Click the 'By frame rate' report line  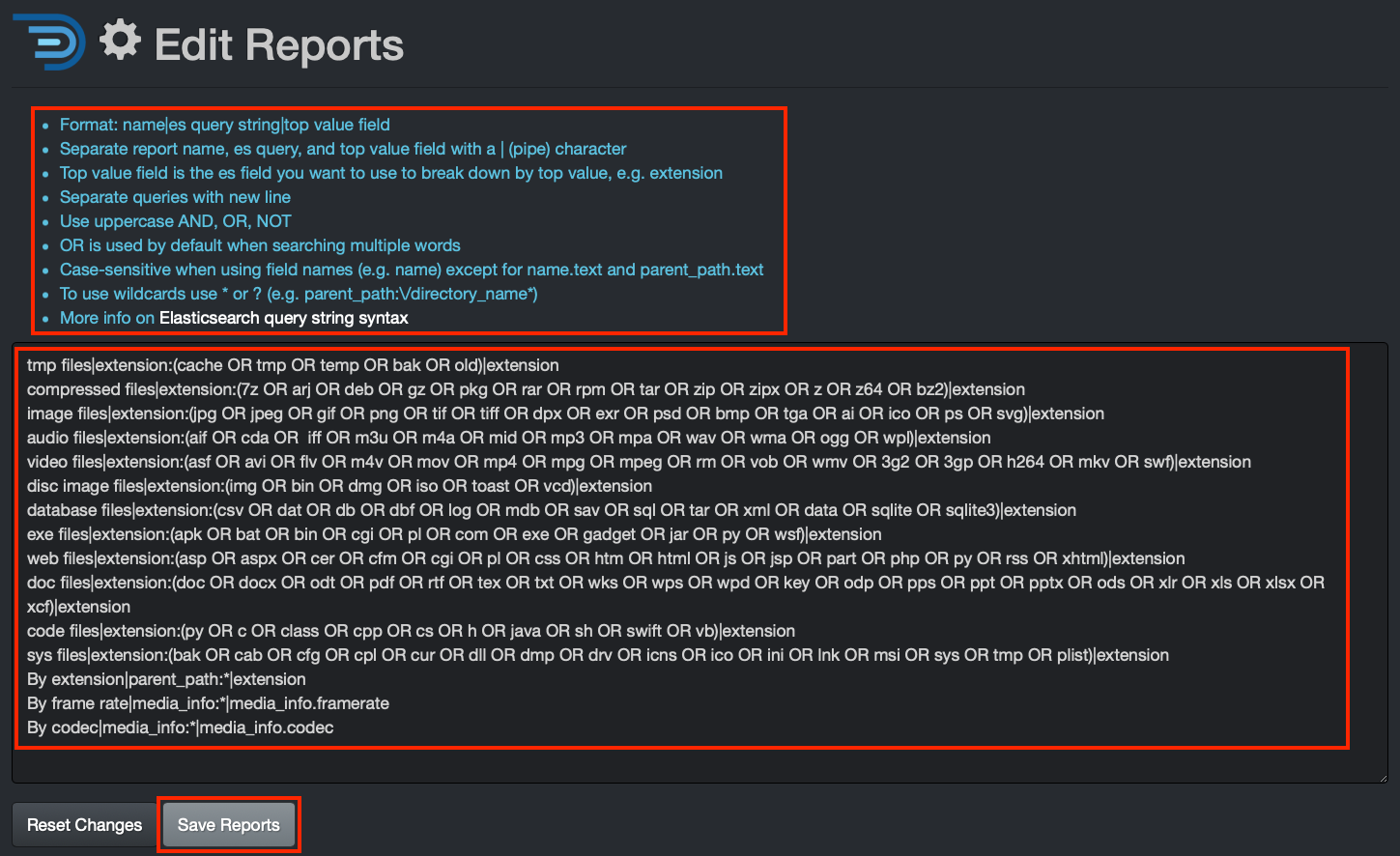pyautogui.click(x=208, y=703)
